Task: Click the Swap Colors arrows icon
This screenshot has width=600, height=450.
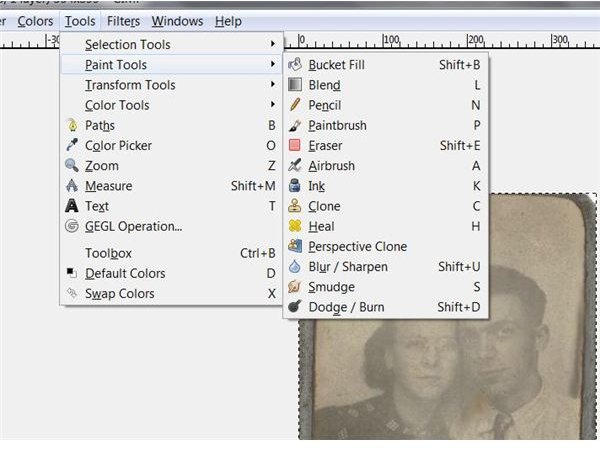Action: 72,293
